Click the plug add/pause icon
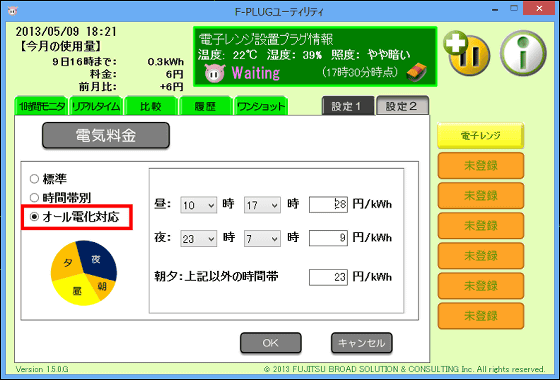 (x=466, y=53)
